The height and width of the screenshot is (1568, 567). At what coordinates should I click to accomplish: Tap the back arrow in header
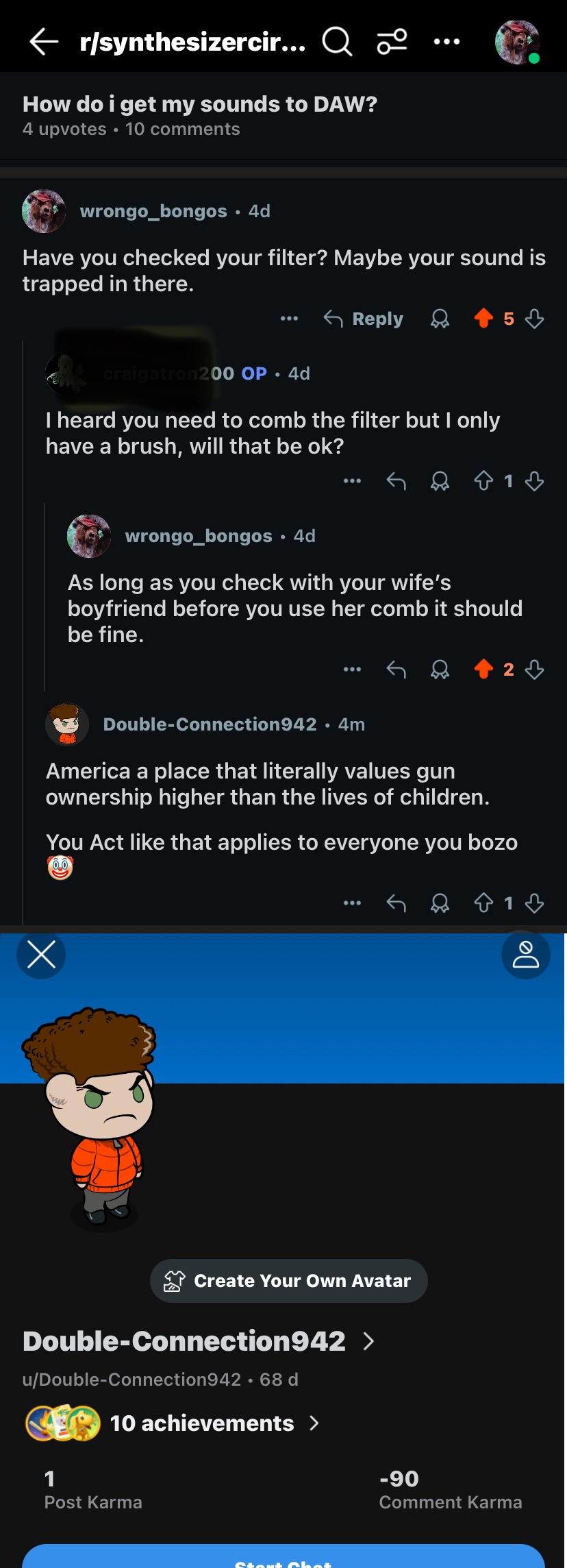(44, 42)
